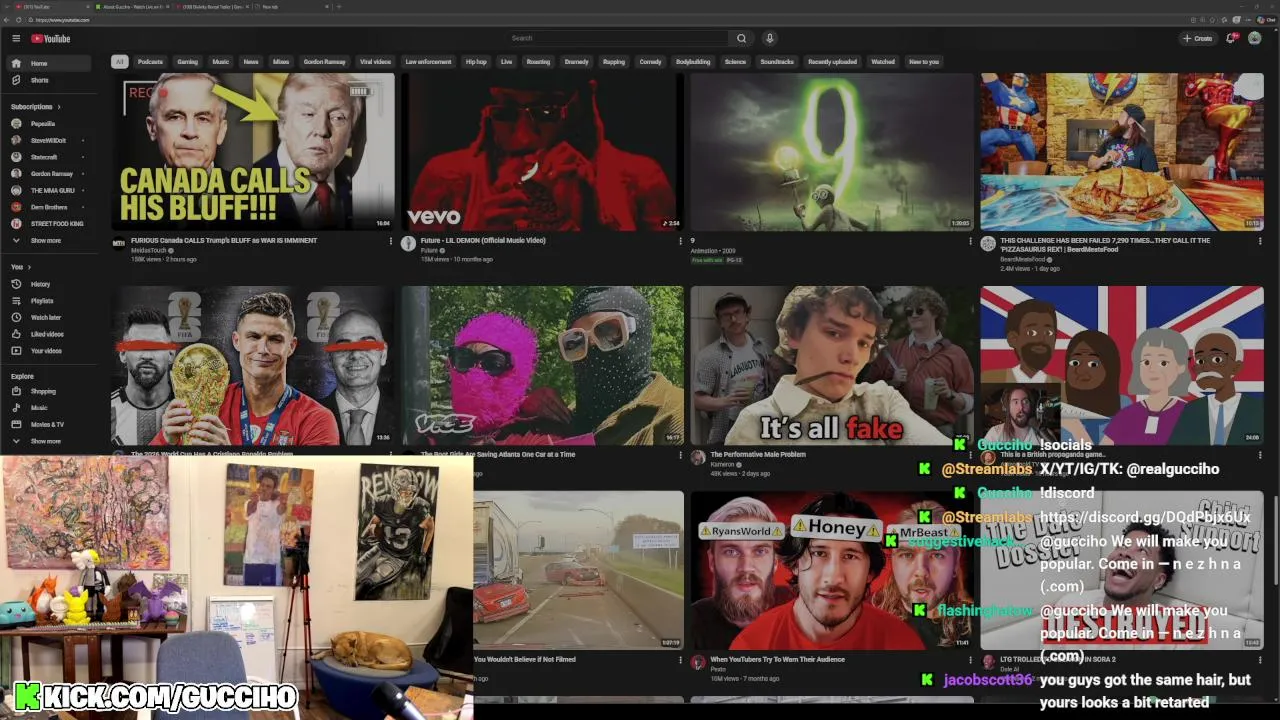Click the YouTube search input field
The width and height of the screenshot is (1280, 720).
(x=618, y=38)
